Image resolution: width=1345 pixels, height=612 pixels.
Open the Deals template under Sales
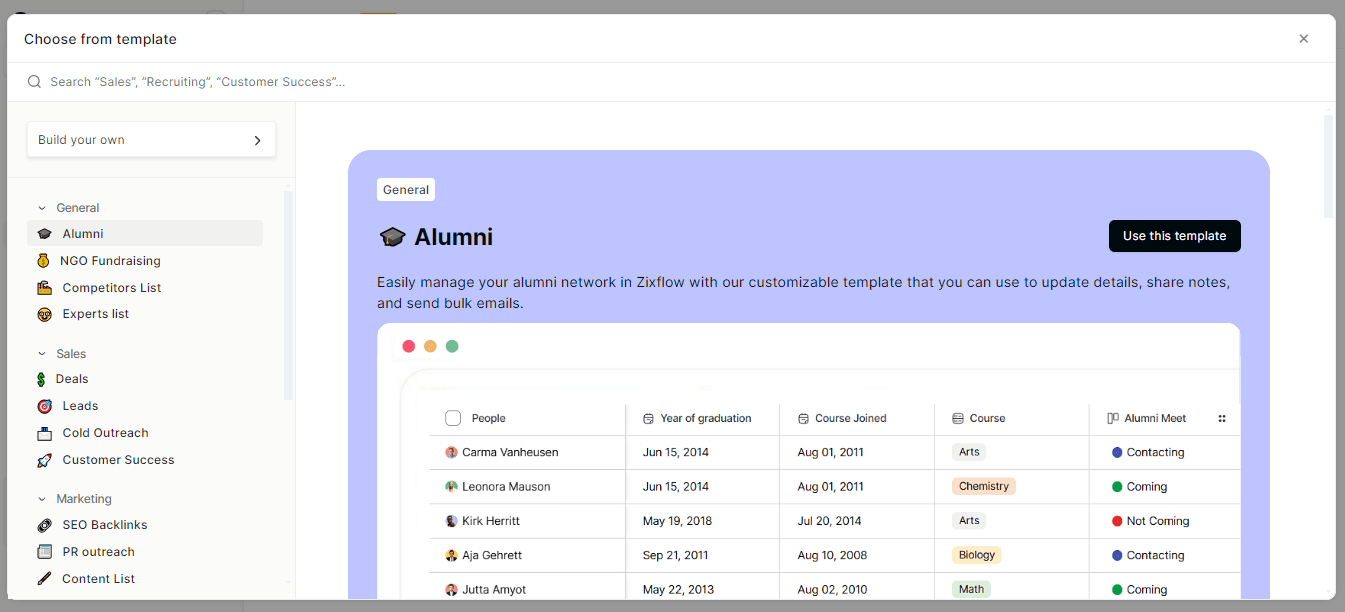(71, 379)
